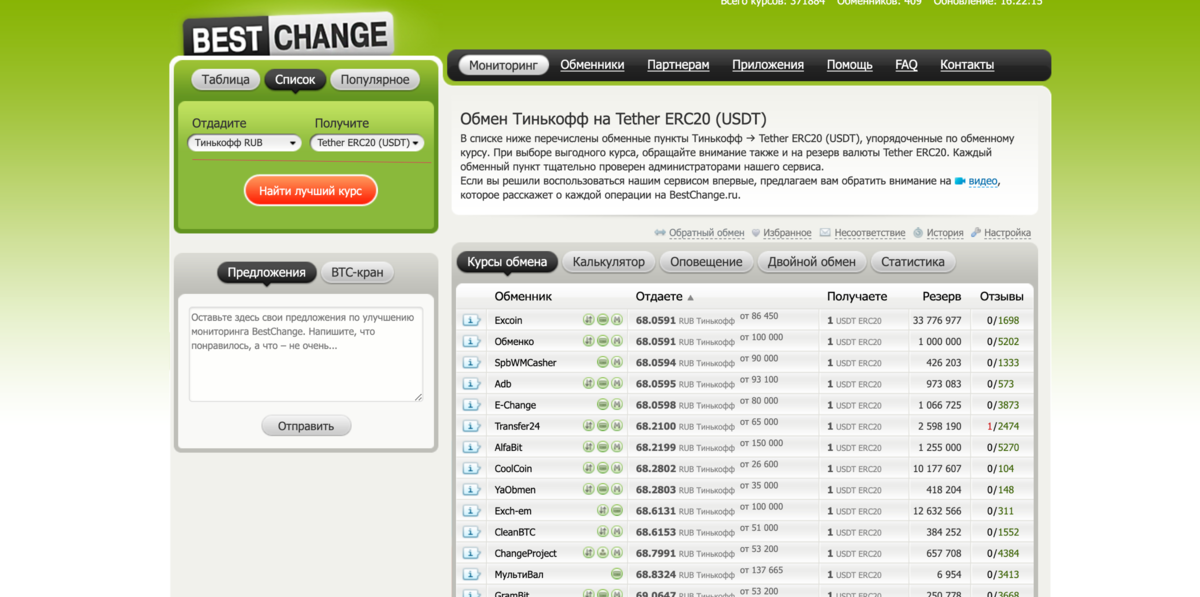Click the Резерв column header
The height and width of the screenshot is (597, 1200).
[x=941, y=297]
